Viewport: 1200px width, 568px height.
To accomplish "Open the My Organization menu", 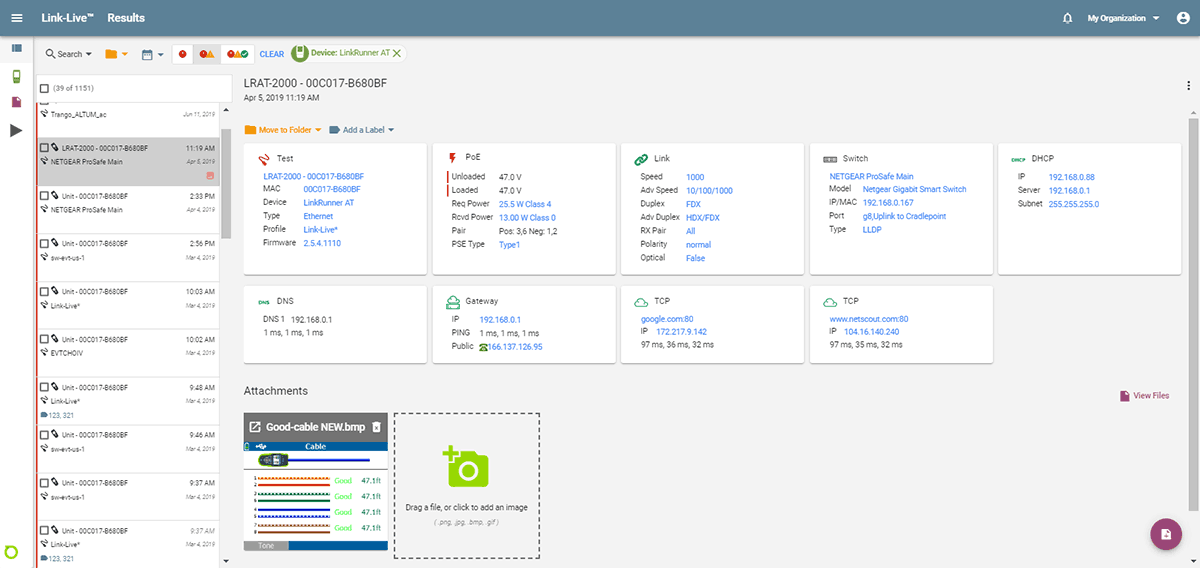I will click(x=1125, y=18).
